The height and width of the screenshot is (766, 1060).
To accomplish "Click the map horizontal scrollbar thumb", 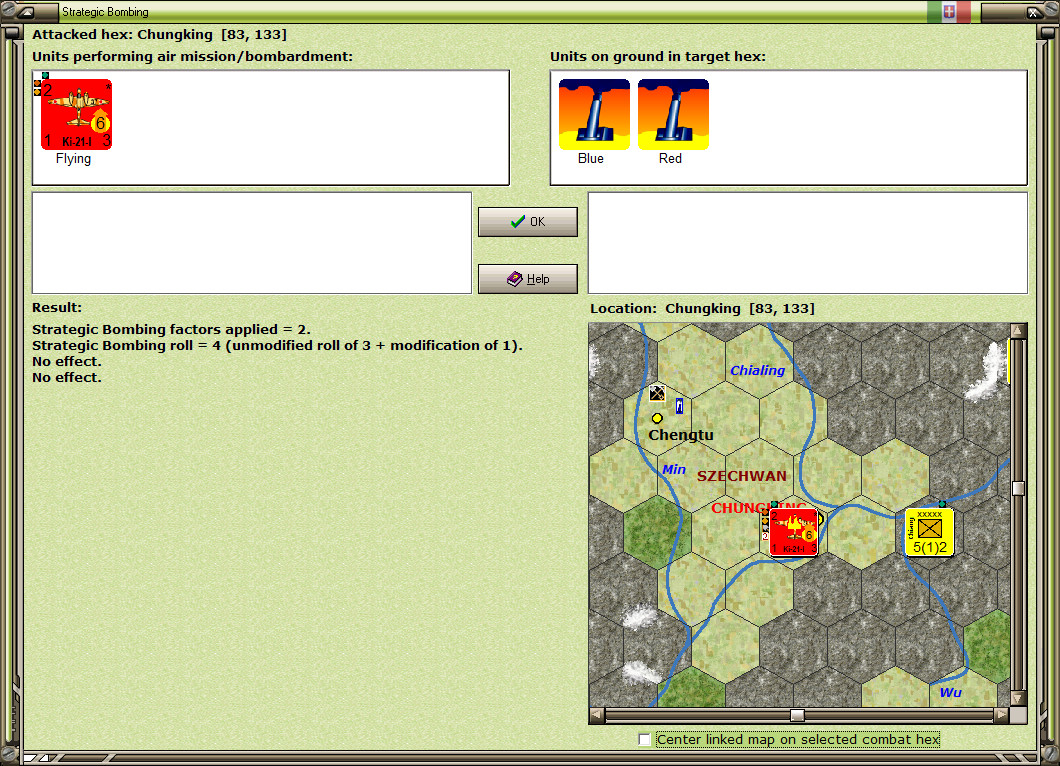I will pos(798,715).
